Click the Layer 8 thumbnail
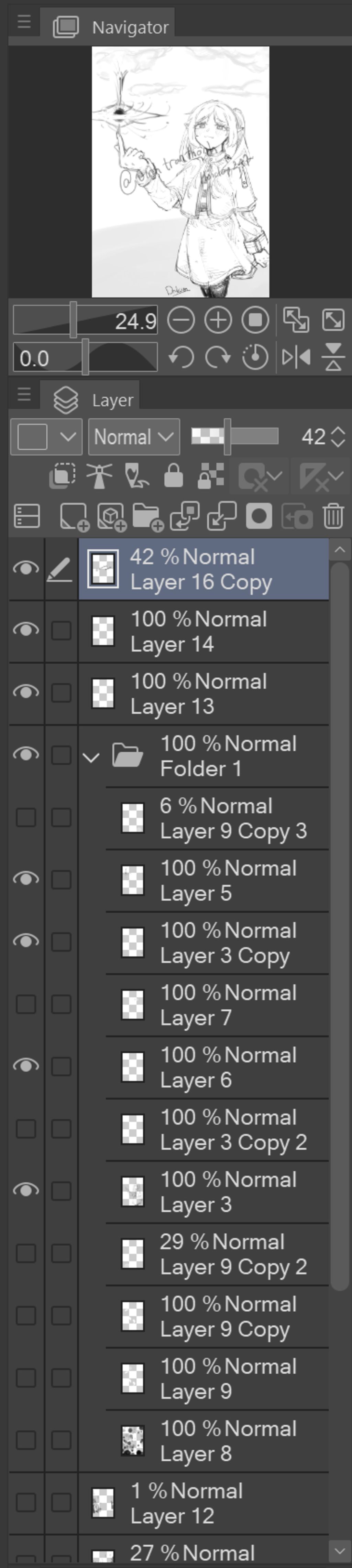The width and height of the screenshot is (352, 1568). [133, 1441]
